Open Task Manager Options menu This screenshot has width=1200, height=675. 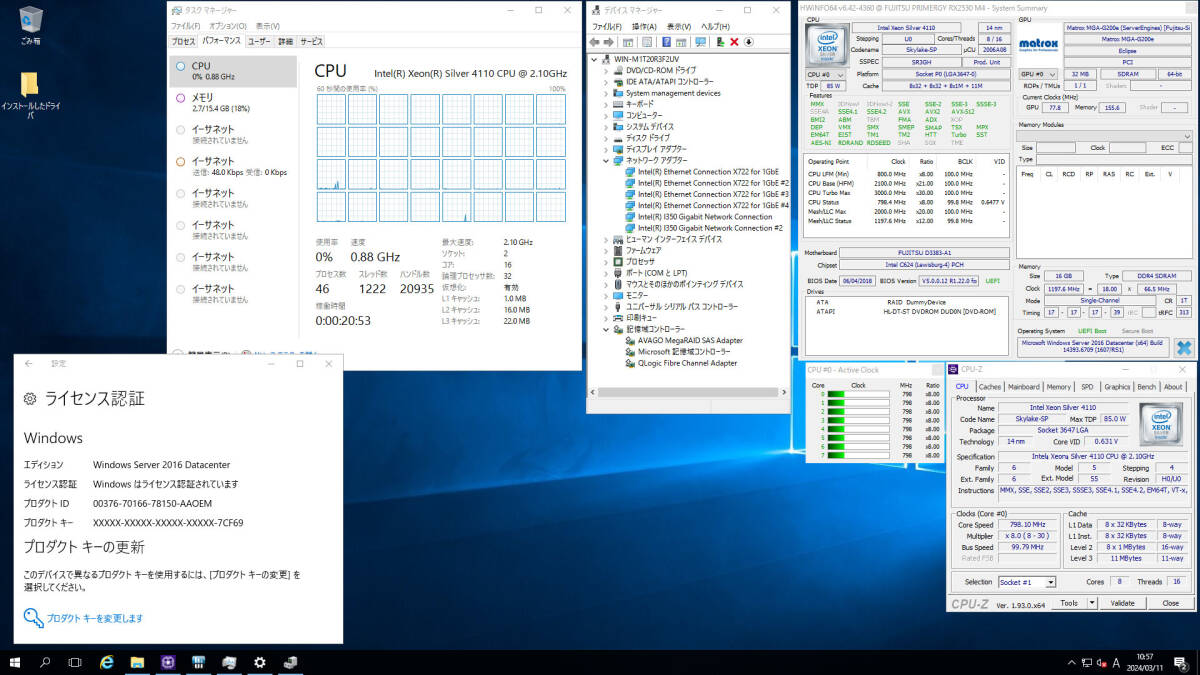228,25
